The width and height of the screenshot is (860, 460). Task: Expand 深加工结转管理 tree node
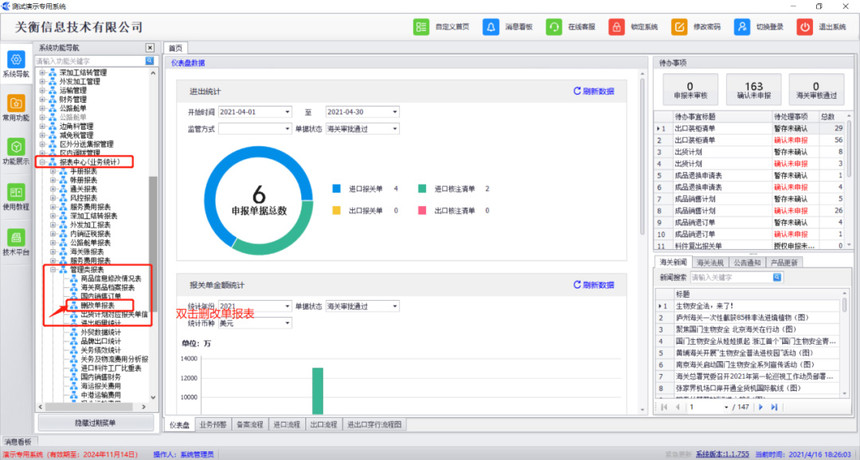(42, 72)
